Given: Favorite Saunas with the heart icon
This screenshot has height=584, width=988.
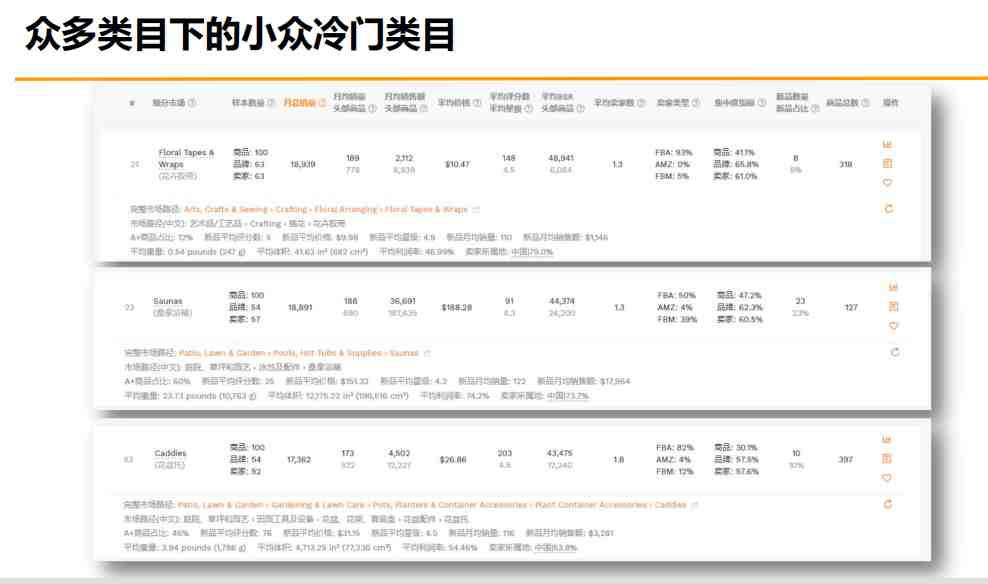Looking at the screenshot, I should pyautogui.click(x=893, y=326).
